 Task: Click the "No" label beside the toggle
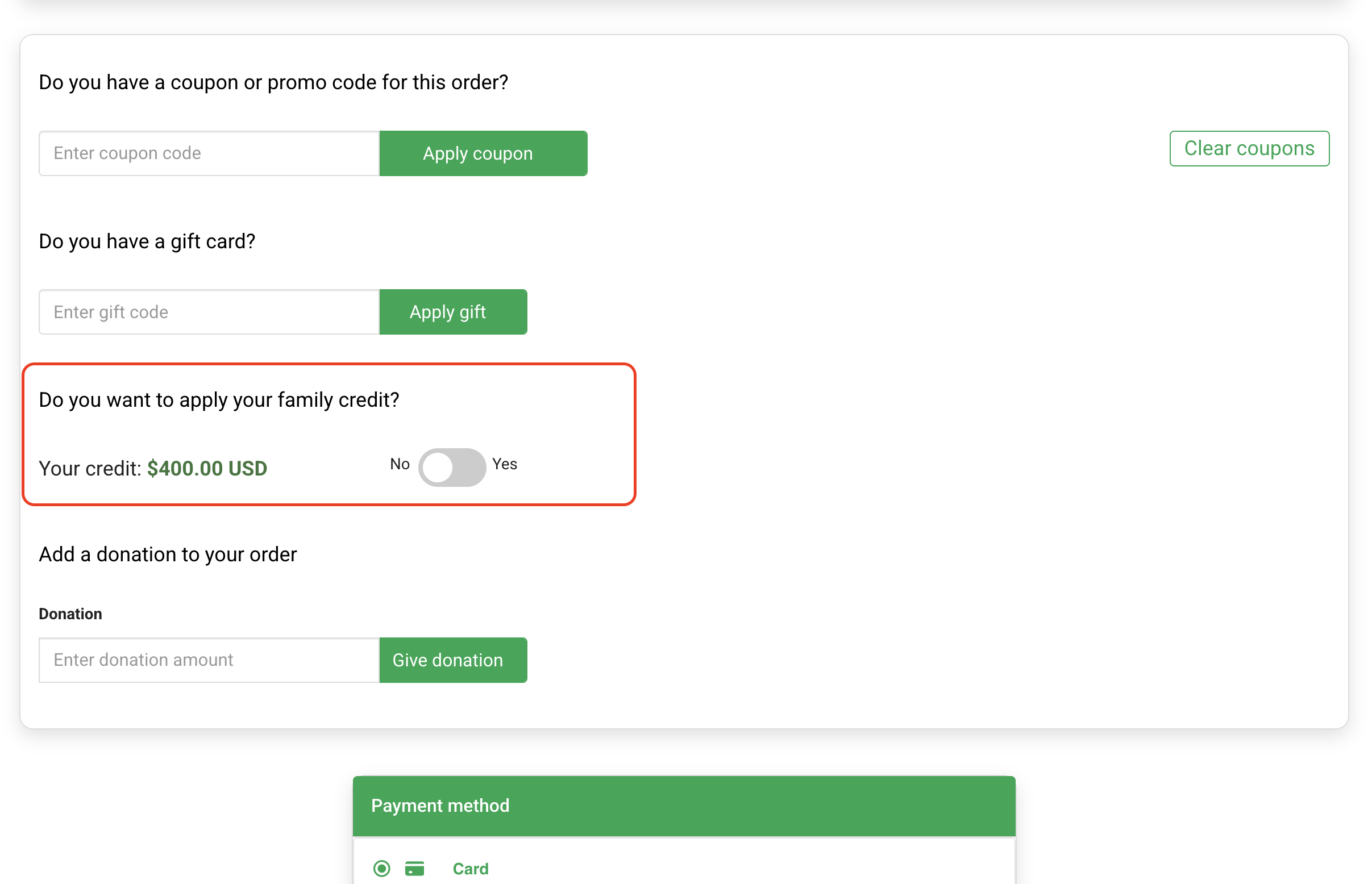pos(400,464)
